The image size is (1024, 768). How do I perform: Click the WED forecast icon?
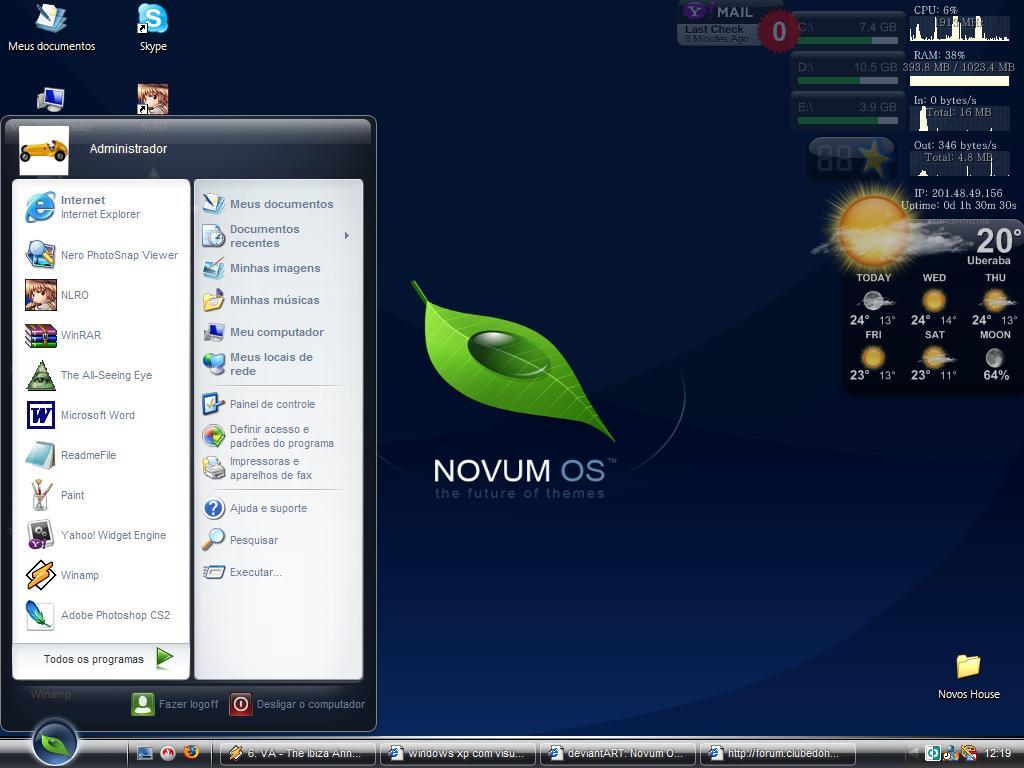pos(934,300)
